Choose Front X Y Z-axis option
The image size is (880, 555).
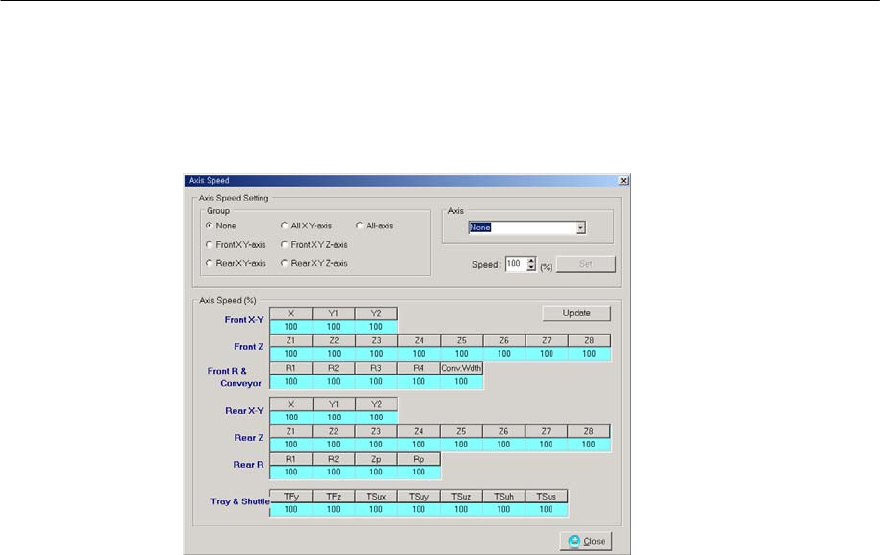click(285, 245)
